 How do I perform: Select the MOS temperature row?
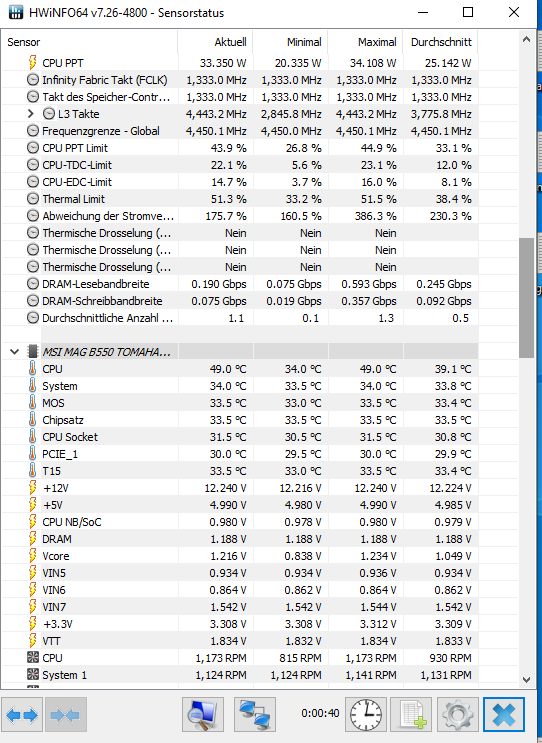240,403
